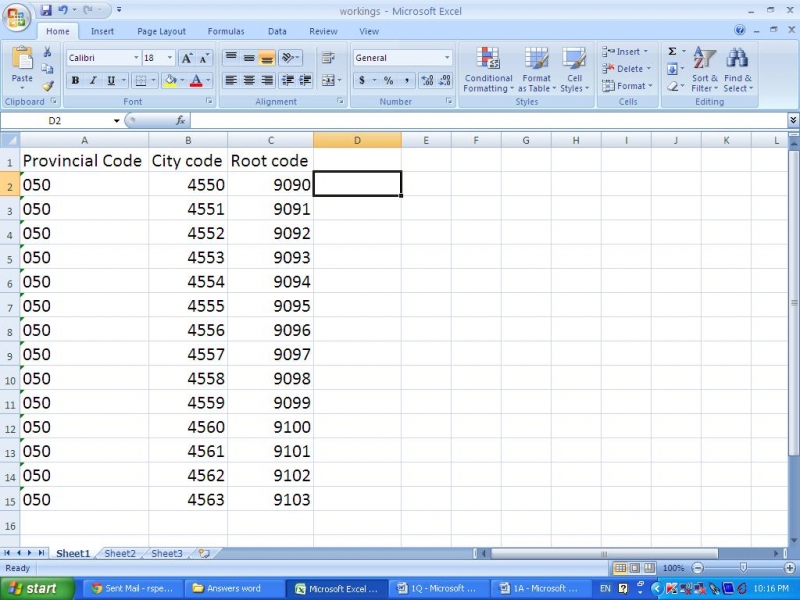Screen dimensions: 800x600
Task: Switch to the Formulas ribbon tab
Action: point(226,31)
